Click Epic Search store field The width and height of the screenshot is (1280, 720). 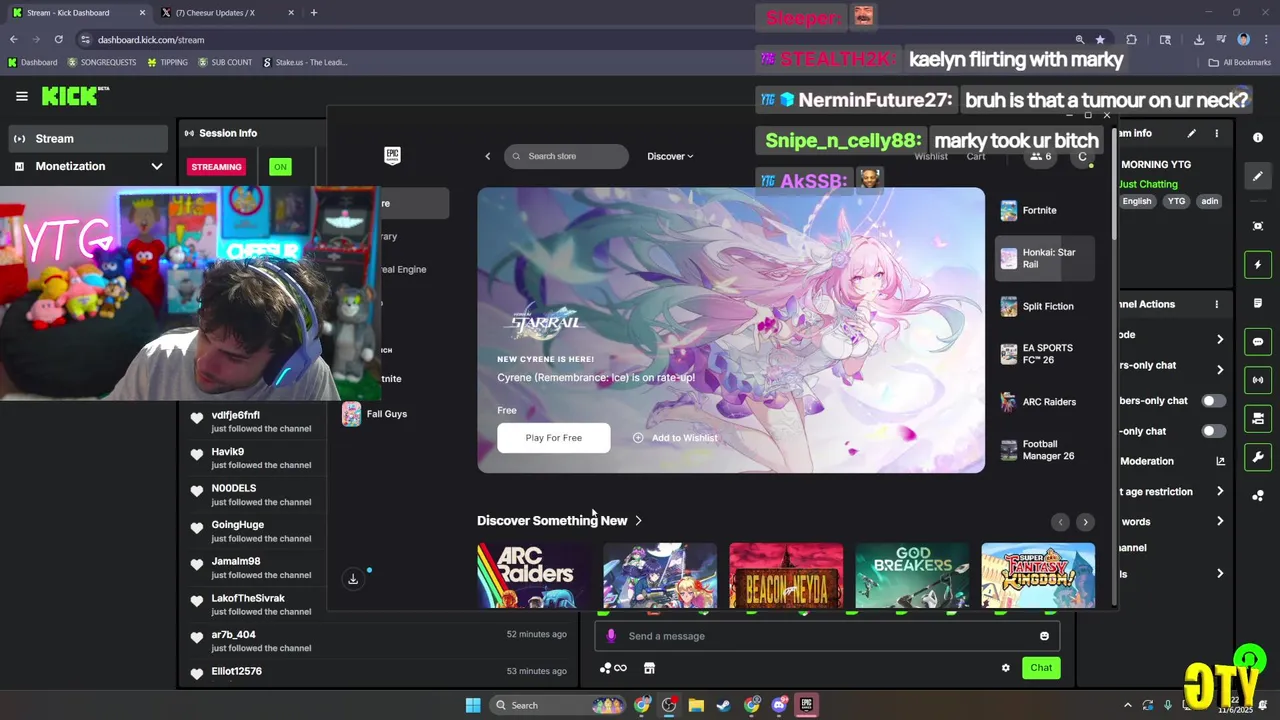(x=566, y=156)
